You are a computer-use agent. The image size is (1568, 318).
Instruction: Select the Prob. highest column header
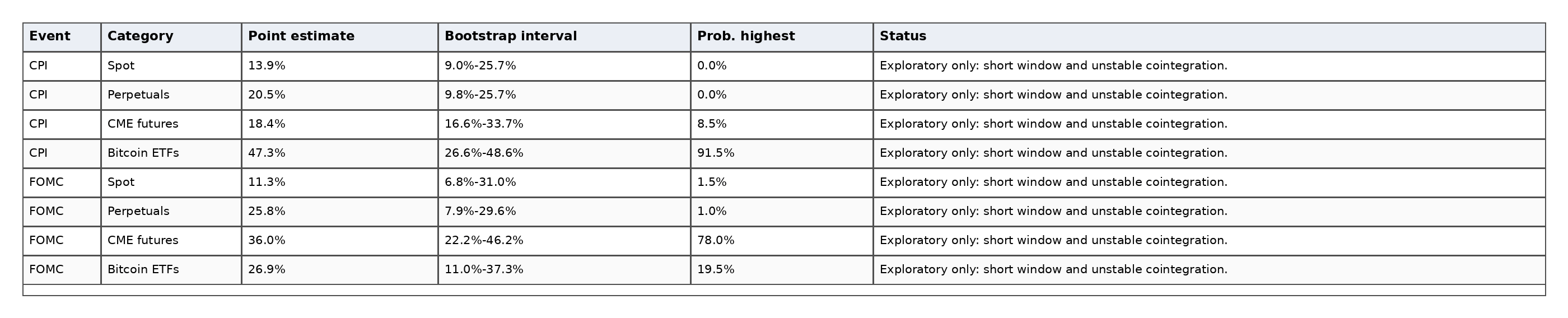coord(782,37)
